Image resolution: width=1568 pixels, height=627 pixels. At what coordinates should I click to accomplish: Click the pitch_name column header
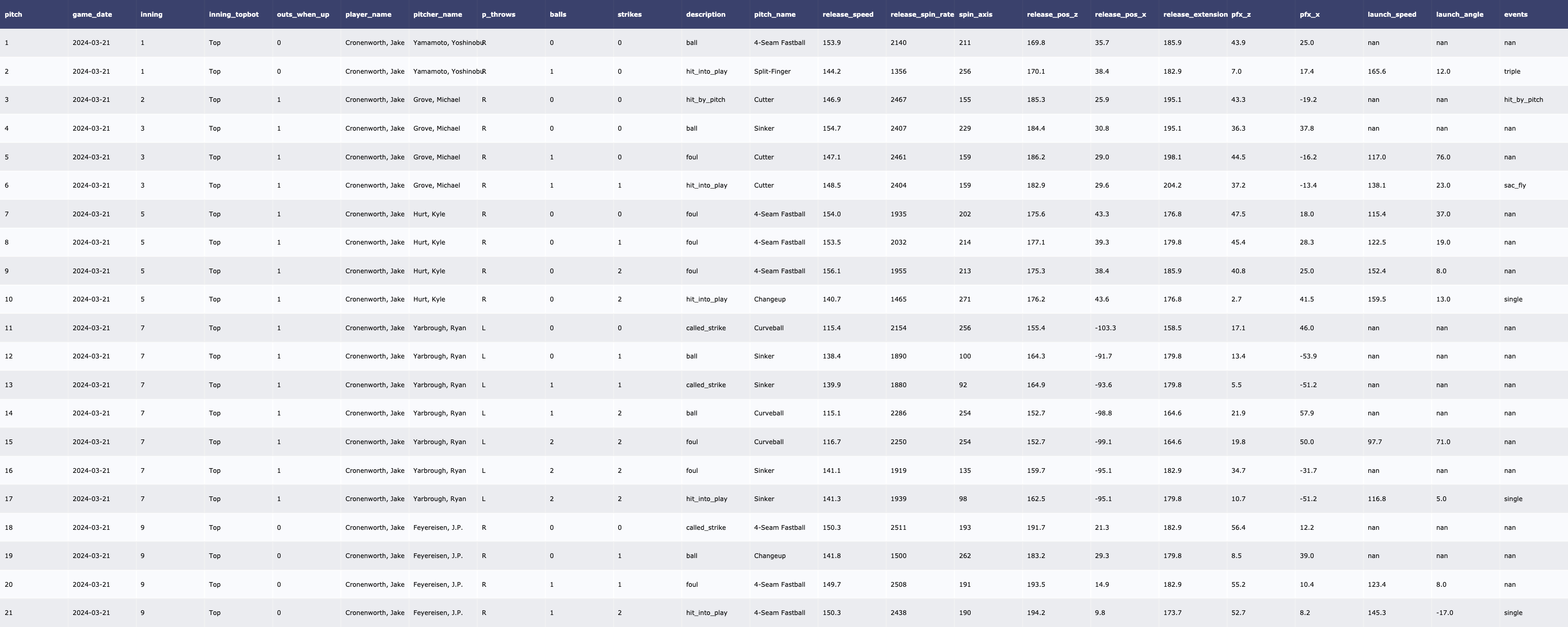point(774,15)
